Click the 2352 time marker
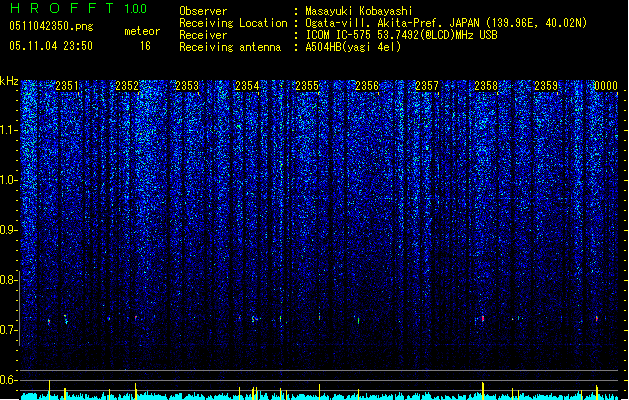Screen dimensions: 629x400 [x=127, y=86]
